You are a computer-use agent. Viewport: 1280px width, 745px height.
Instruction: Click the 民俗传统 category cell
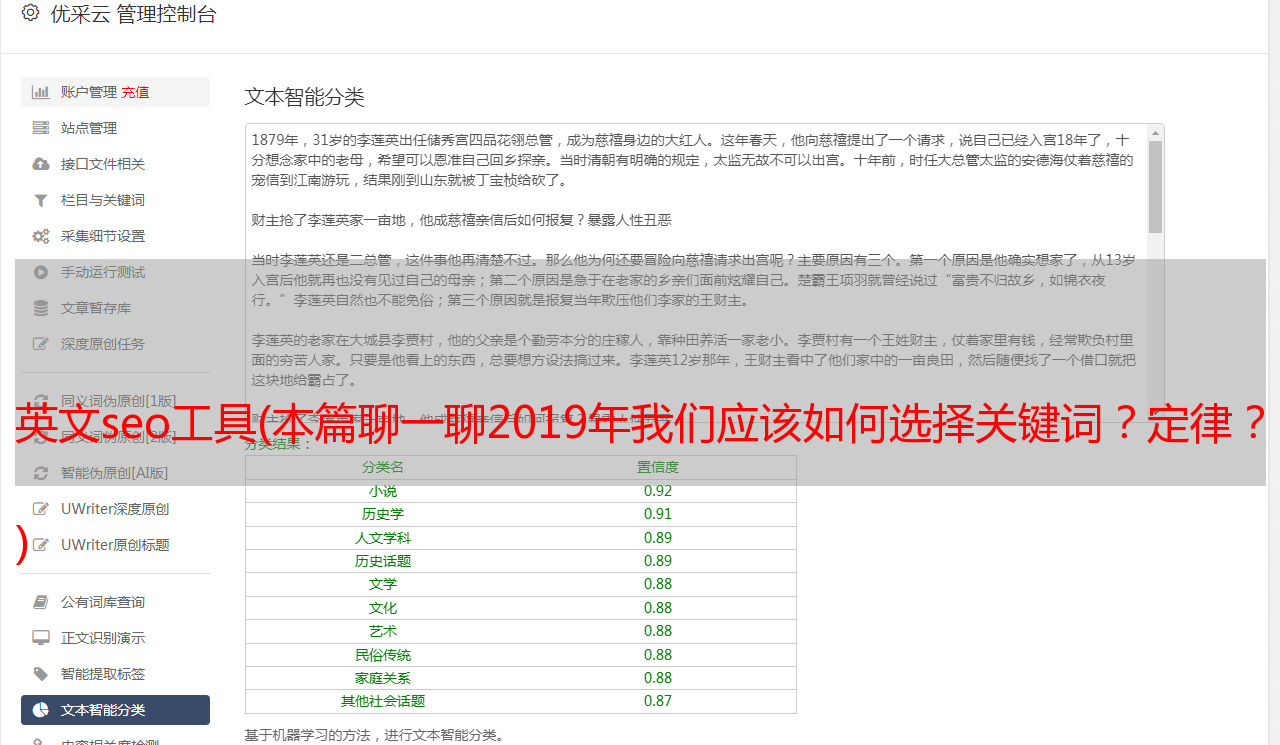pyautogui.click(x=383, y=655)
